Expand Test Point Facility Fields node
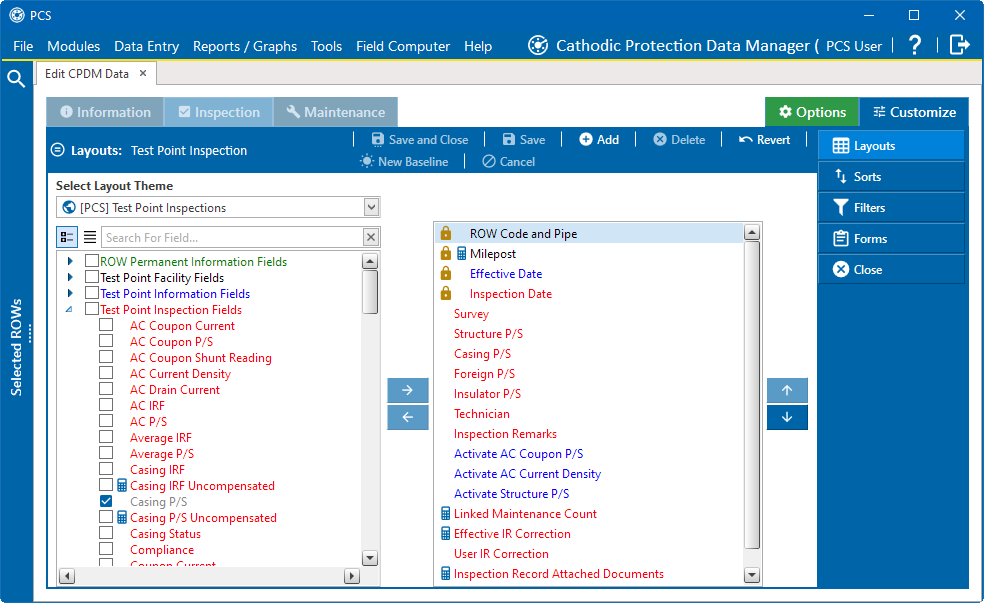The width and height of the screenshot is (984, 603). point(70,277)
